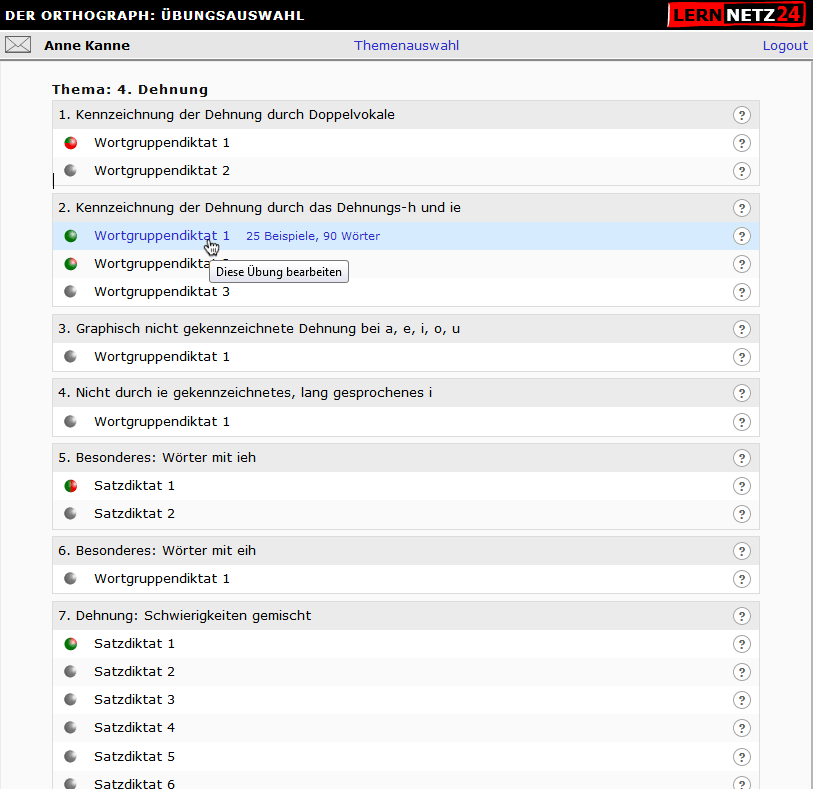Screen dimensions: 813x789
Task: Open Satzdiktat 2 under Wörter mit ieh
Action: [x=134, y=514]
